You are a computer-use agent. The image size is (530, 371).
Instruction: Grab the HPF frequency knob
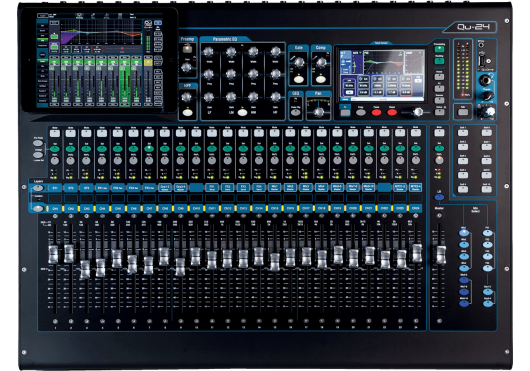pos(187,97)
